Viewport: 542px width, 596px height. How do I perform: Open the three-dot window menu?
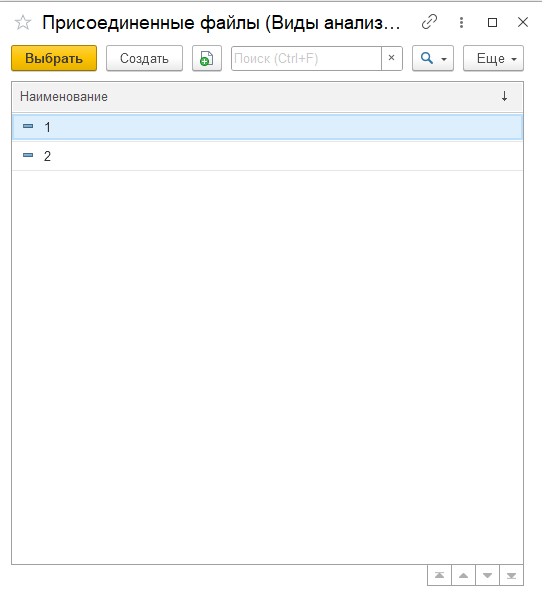click(x=461, y=22)
